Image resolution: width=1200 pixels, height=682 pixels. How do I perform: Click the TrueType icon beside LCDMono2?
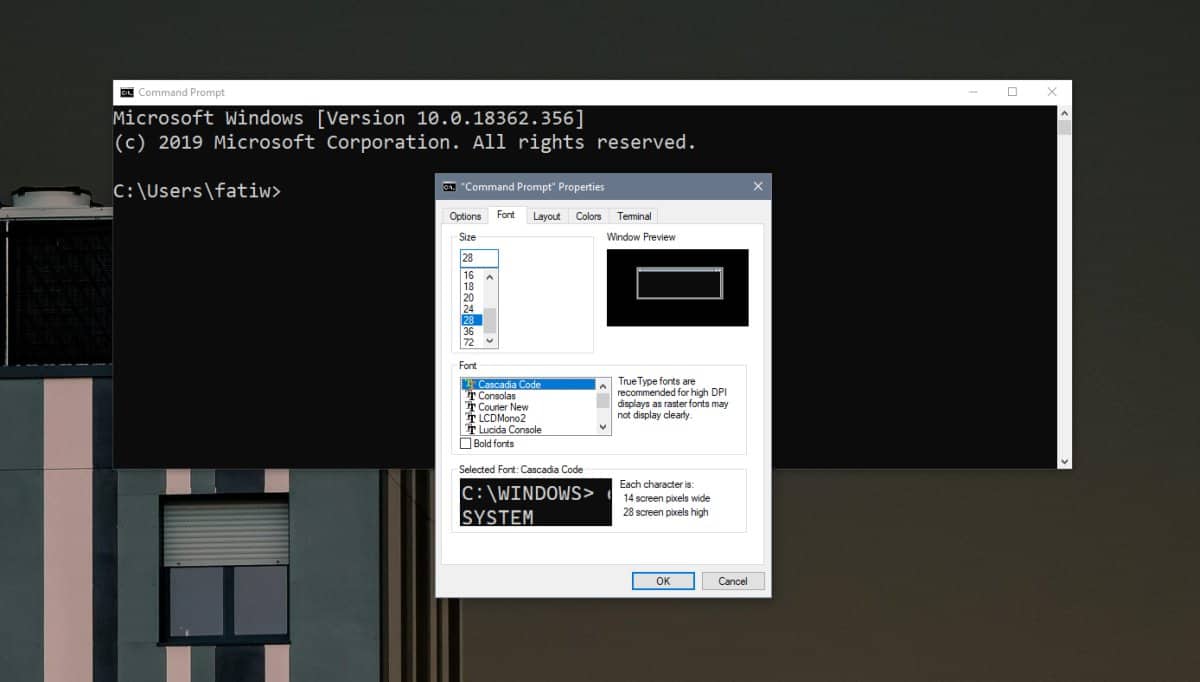pyautogui.click(x=470, y=418)
